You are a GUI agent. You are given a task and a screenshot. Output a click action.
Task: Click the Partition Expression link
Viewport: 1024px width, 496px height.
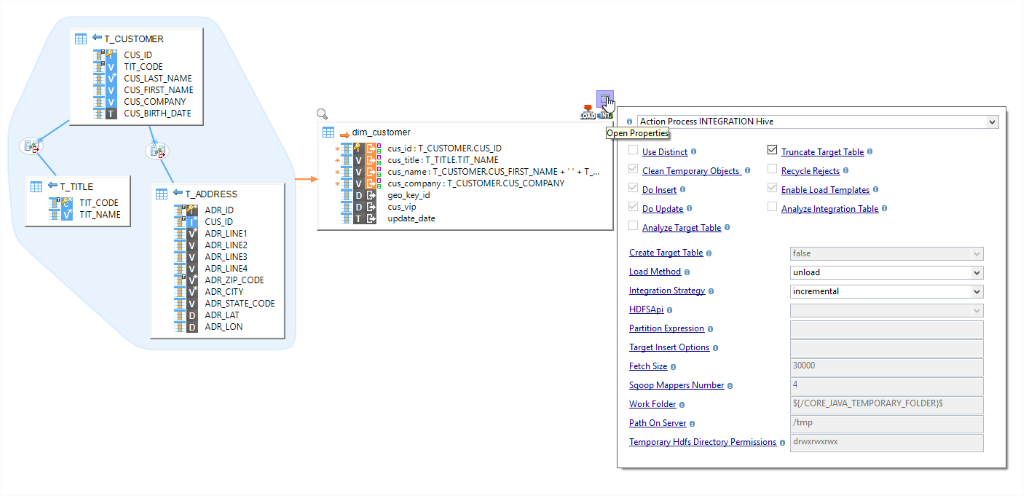pos(667,328)
